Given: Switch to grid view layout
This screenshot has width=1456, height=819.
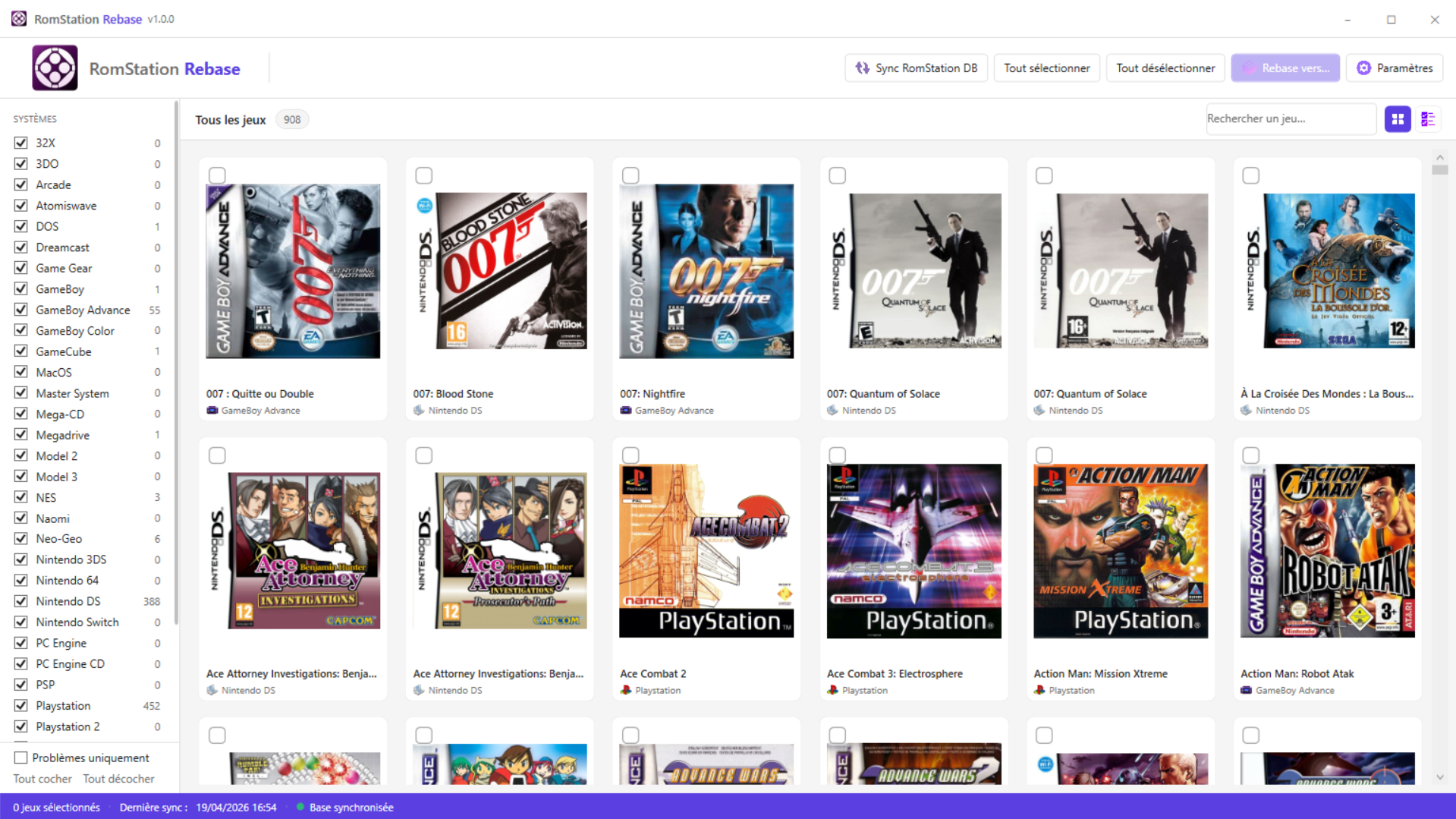Looking at the screenshot, I should click(x=1397, y=119).
